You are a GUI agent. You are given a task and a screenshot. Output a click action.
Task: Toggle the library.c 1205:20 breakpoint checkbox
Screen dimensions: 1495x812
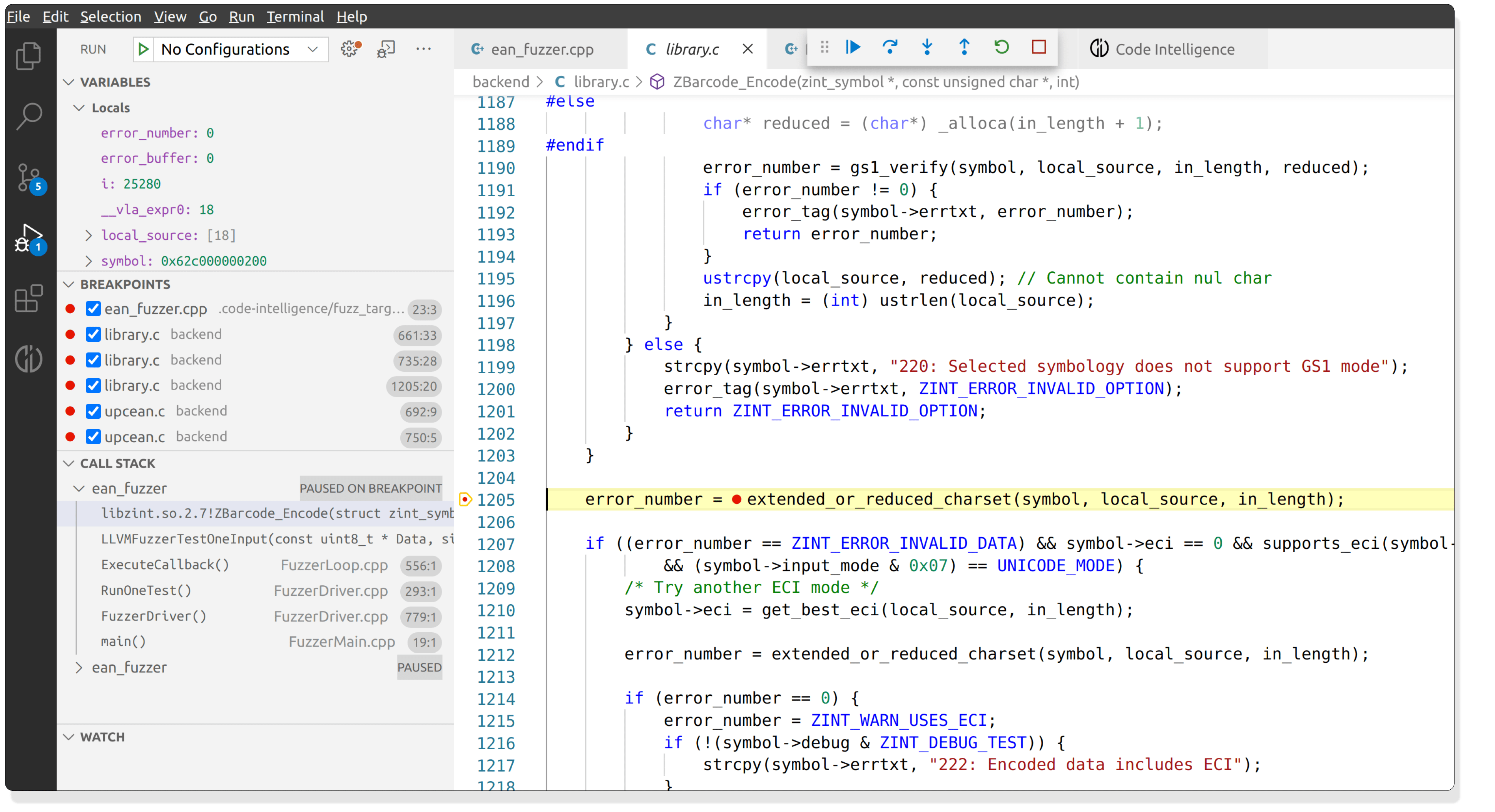(93, 385)
